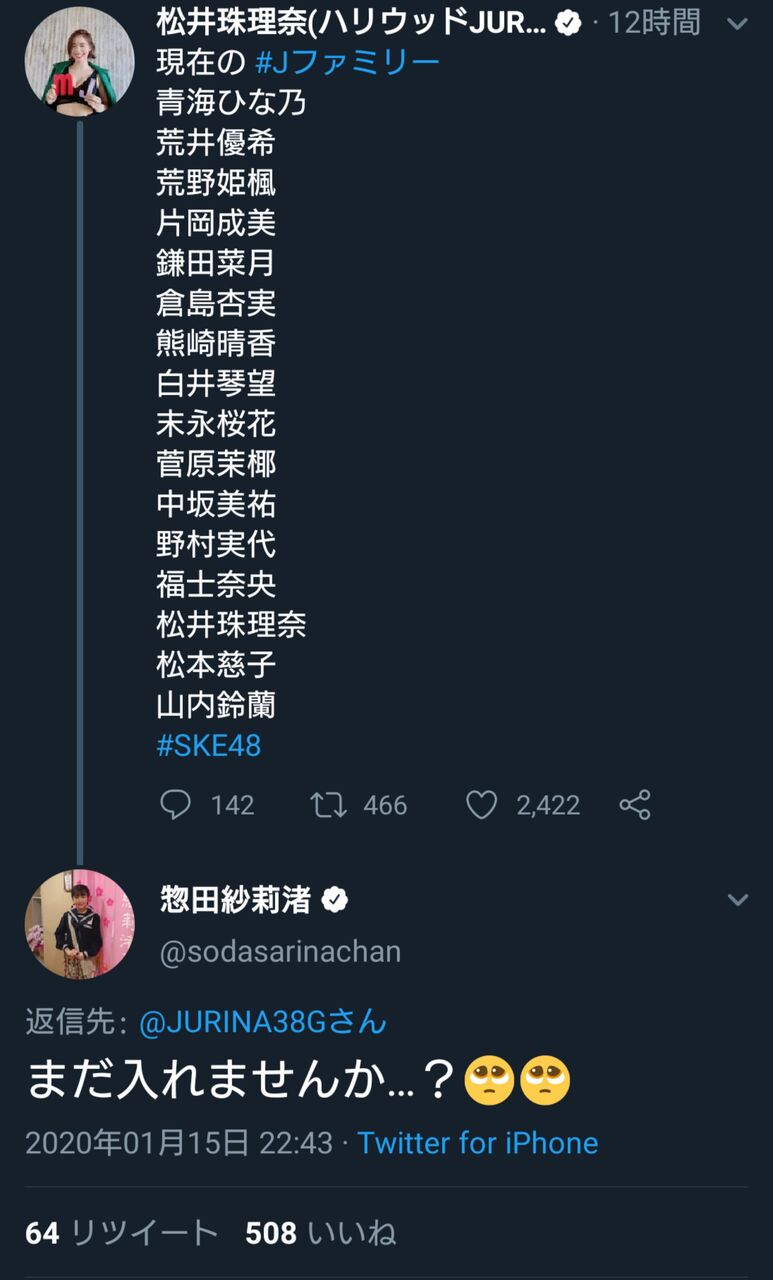Retweet the Jファミリー tweet
The image size is (773, 1280).
[x=328, y=805]
